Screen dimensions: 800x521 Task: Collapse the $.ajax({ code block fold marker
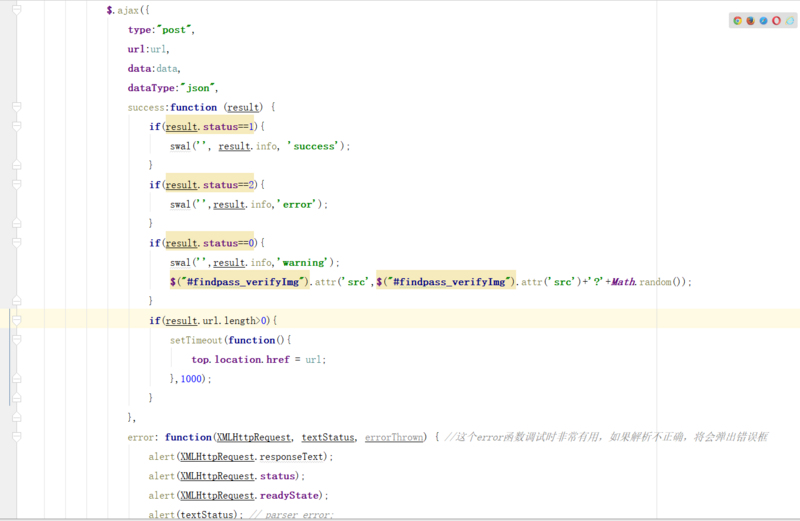point(17,10)
